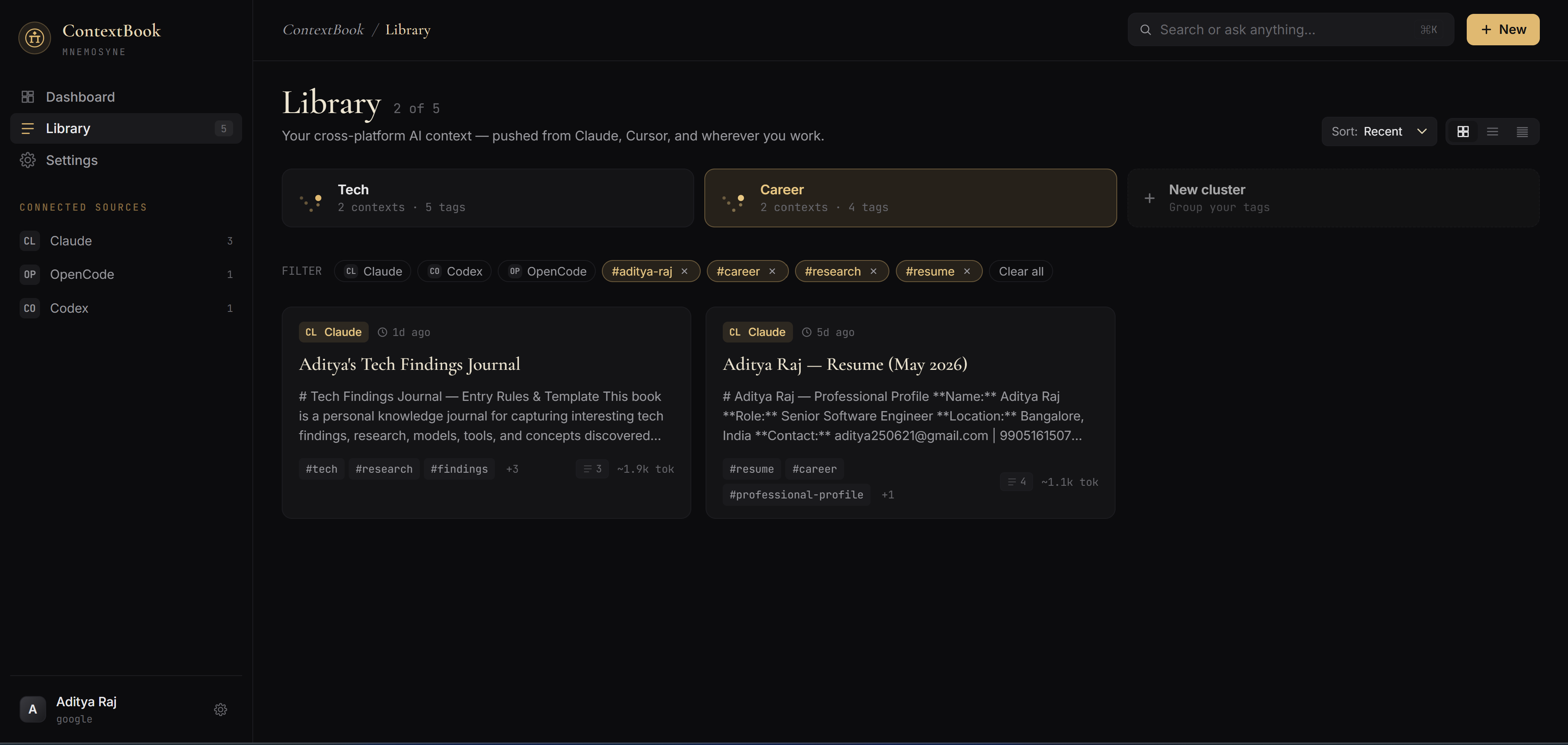
Task: Switch to compact list view
Action: coord(1522,131)
